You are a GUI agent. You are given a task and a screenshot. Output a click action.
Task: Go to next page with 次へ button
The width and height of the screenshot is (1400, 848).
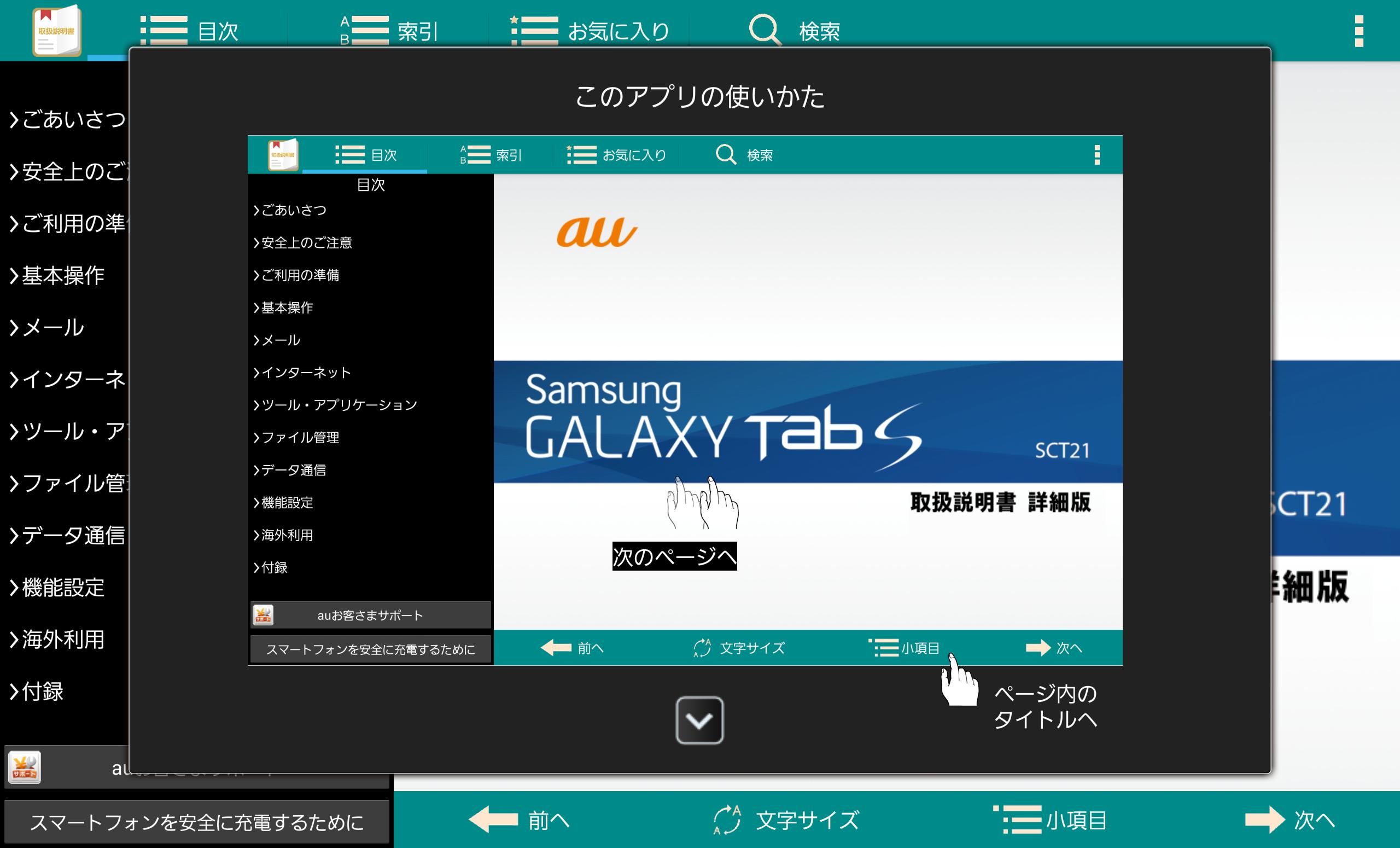tap(1290, 820)
